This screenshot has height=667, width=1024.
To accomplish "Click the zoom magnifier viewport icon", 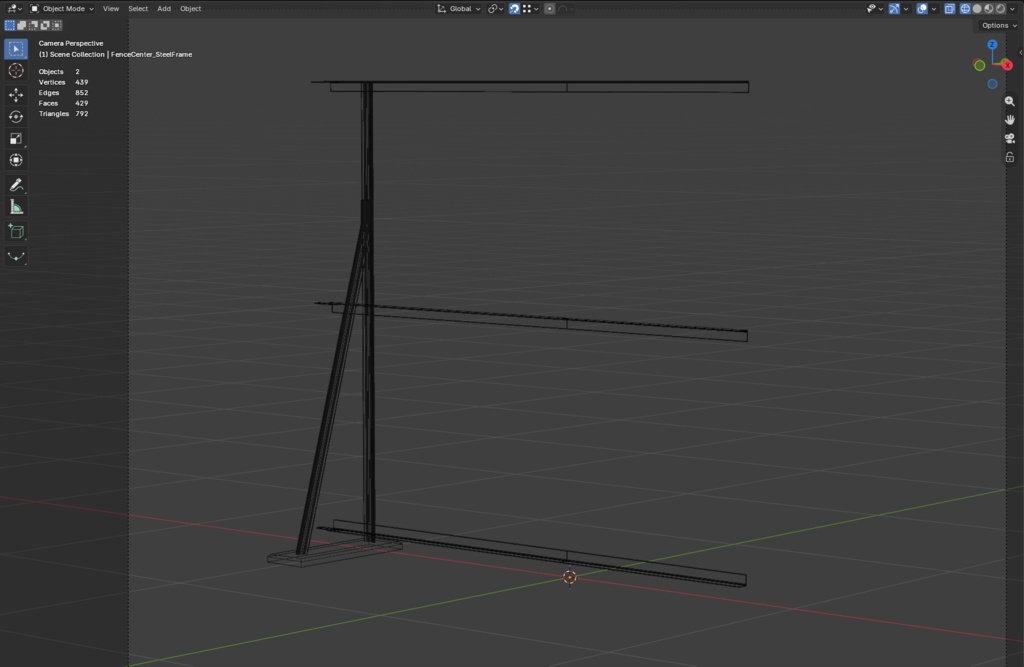I will click(1010, 101).
